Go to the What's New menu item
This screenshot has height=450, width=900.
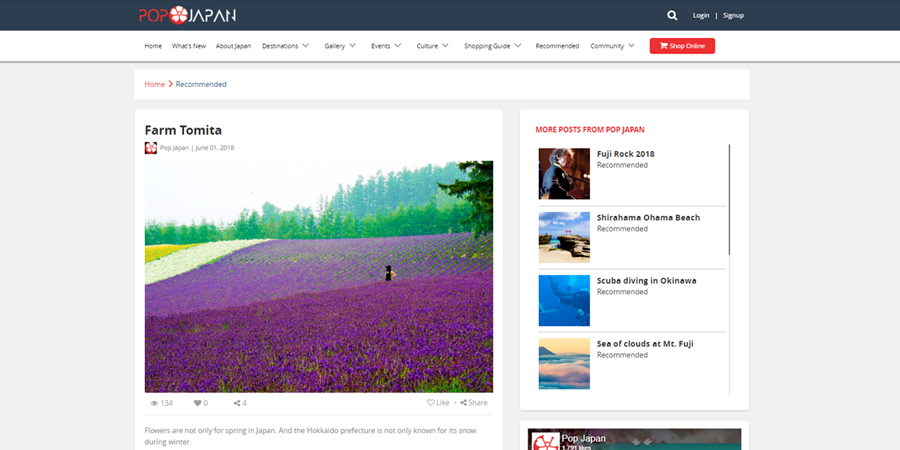coord(189,46)
